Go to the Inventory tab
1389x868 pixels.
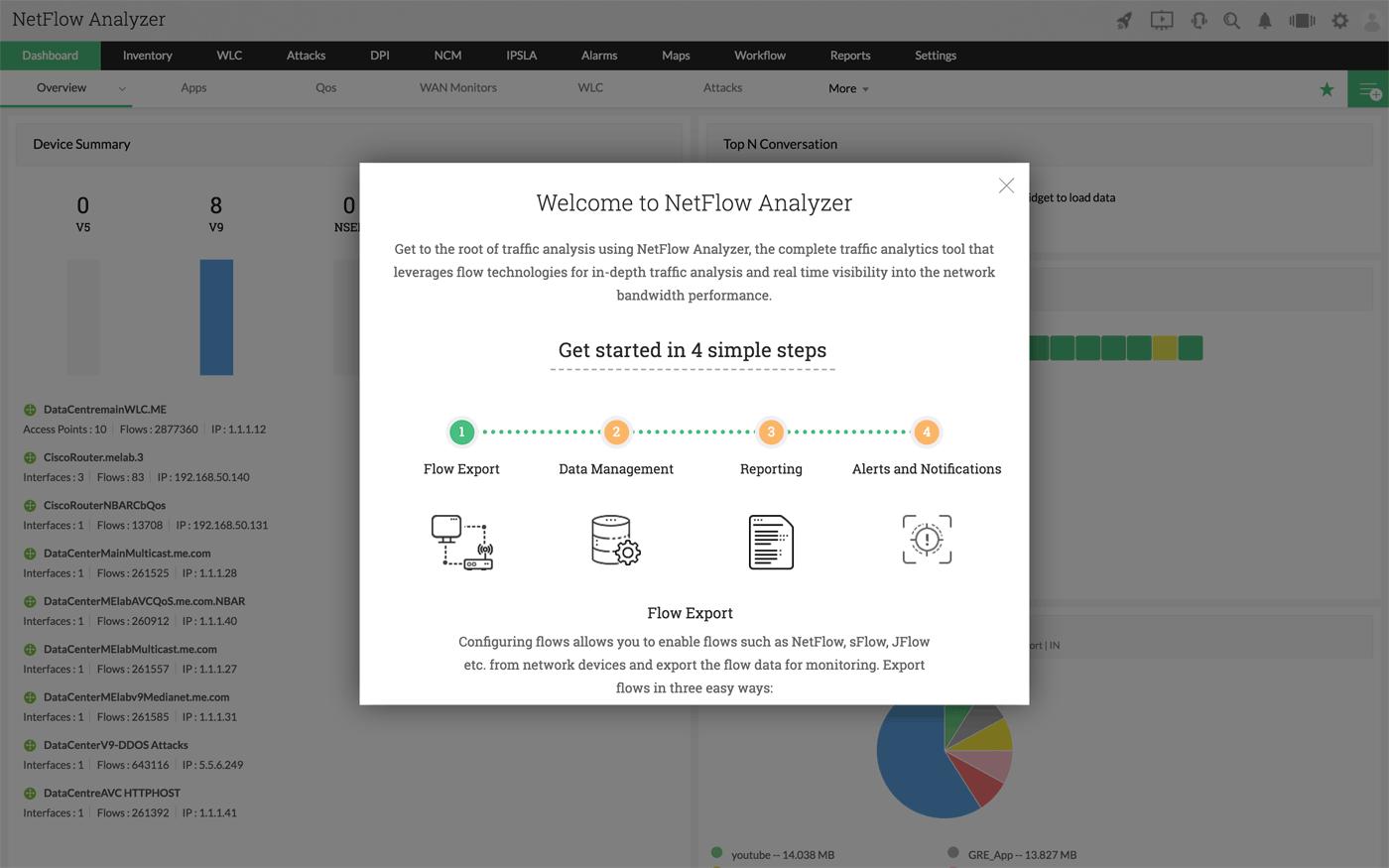147,56
